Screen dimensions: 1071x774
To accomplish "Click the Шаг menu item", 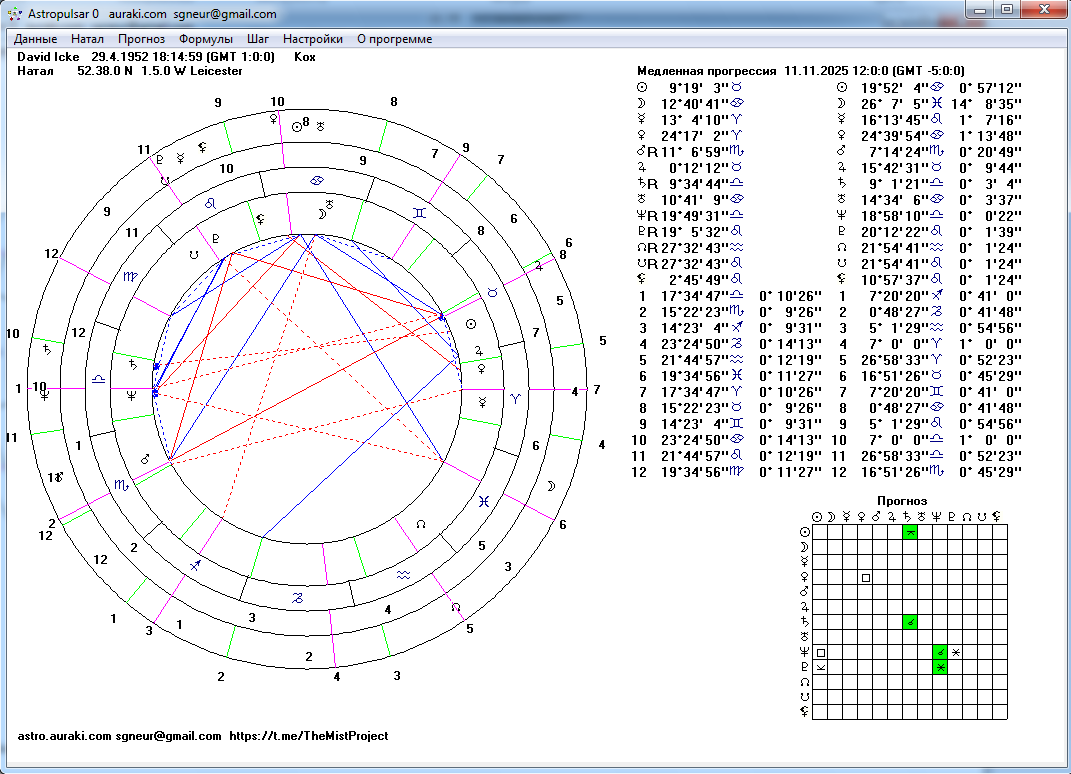I will click(x=258, y=39).
